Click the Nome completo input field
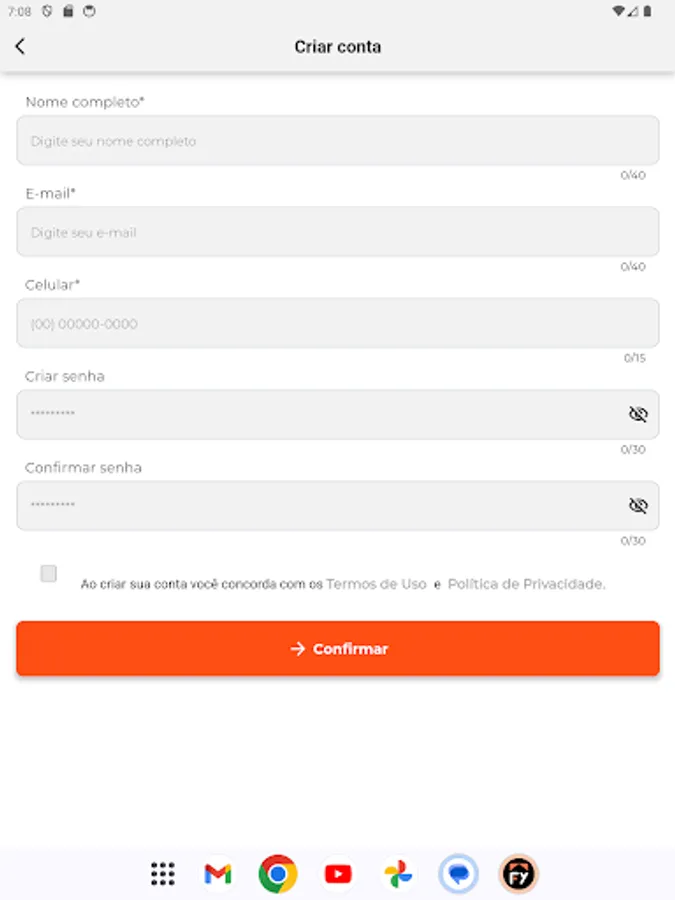The width and height of the screenshot is (675, 900). pyautogui.click(x=337, y=140)
